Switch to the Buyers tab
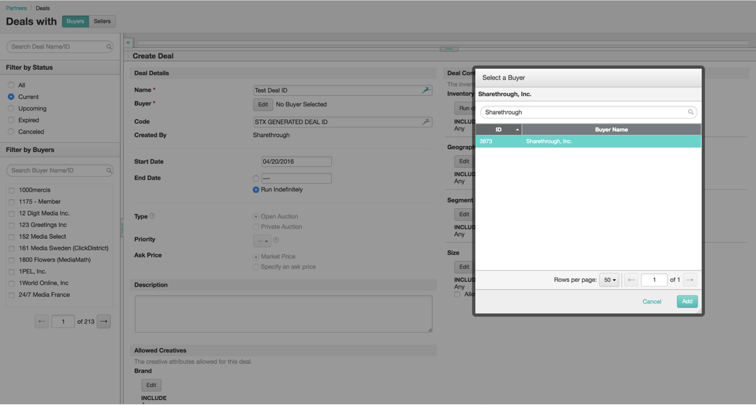This screenshot has width=756, height=405. (x=75, y=21)
